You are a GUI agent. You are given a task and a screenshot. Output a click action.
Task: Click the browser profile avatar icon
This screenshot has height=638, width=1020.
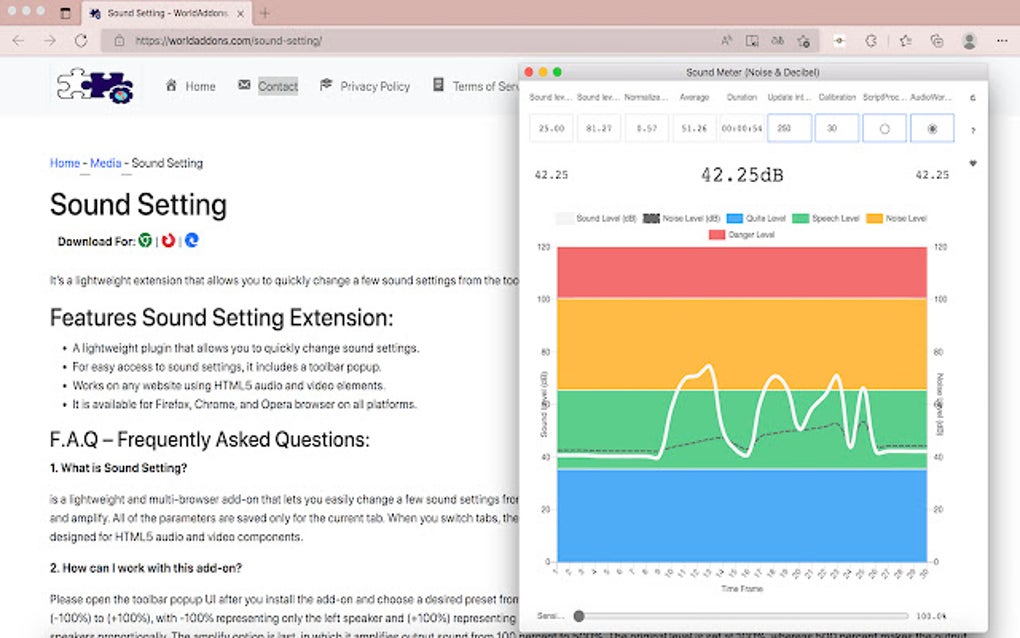[967, 41]
